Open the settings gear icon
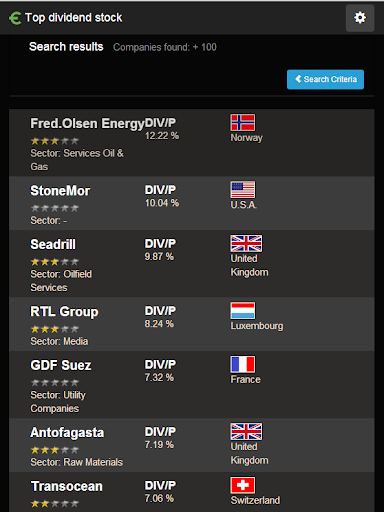 pos(360,18)
